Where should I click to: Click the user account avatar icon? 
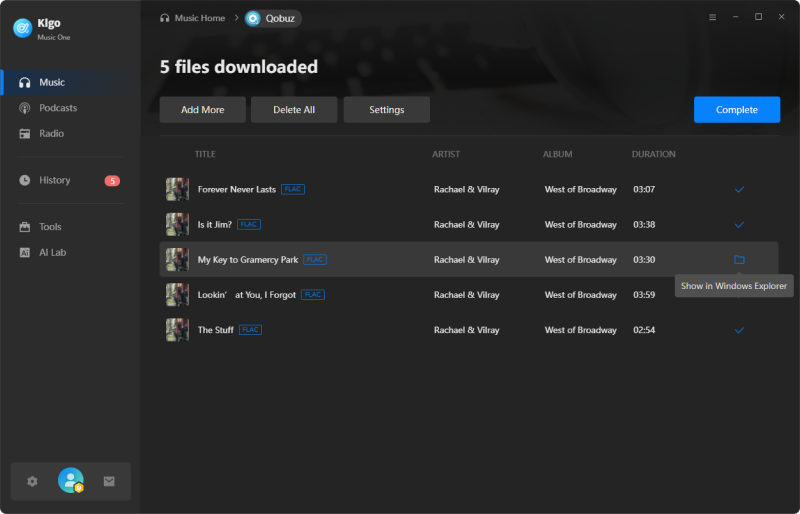click(x=71, y=480)
